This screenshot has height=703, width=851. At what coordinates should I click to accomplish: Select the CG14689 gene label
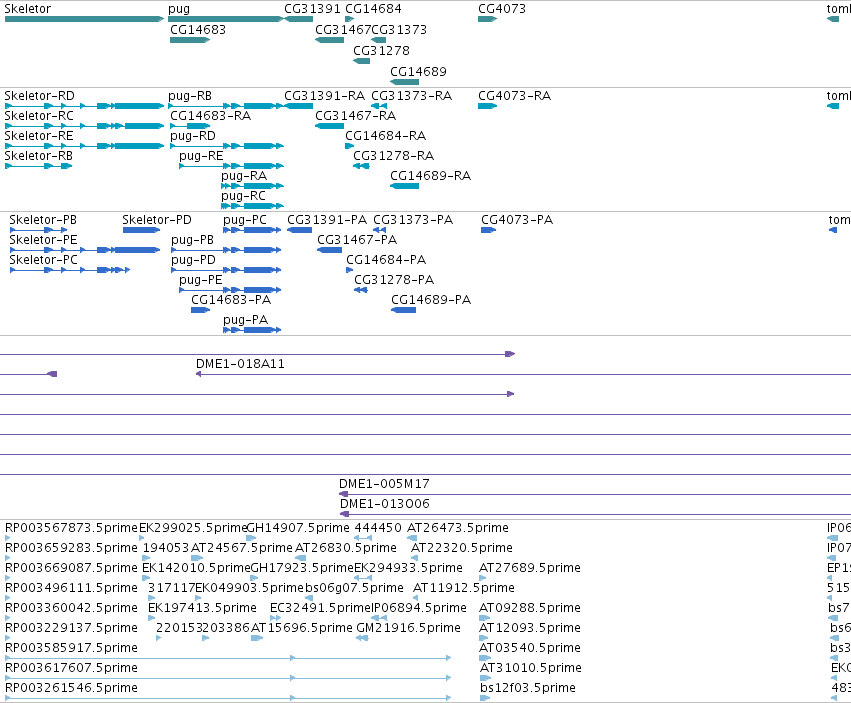point(418,72)
